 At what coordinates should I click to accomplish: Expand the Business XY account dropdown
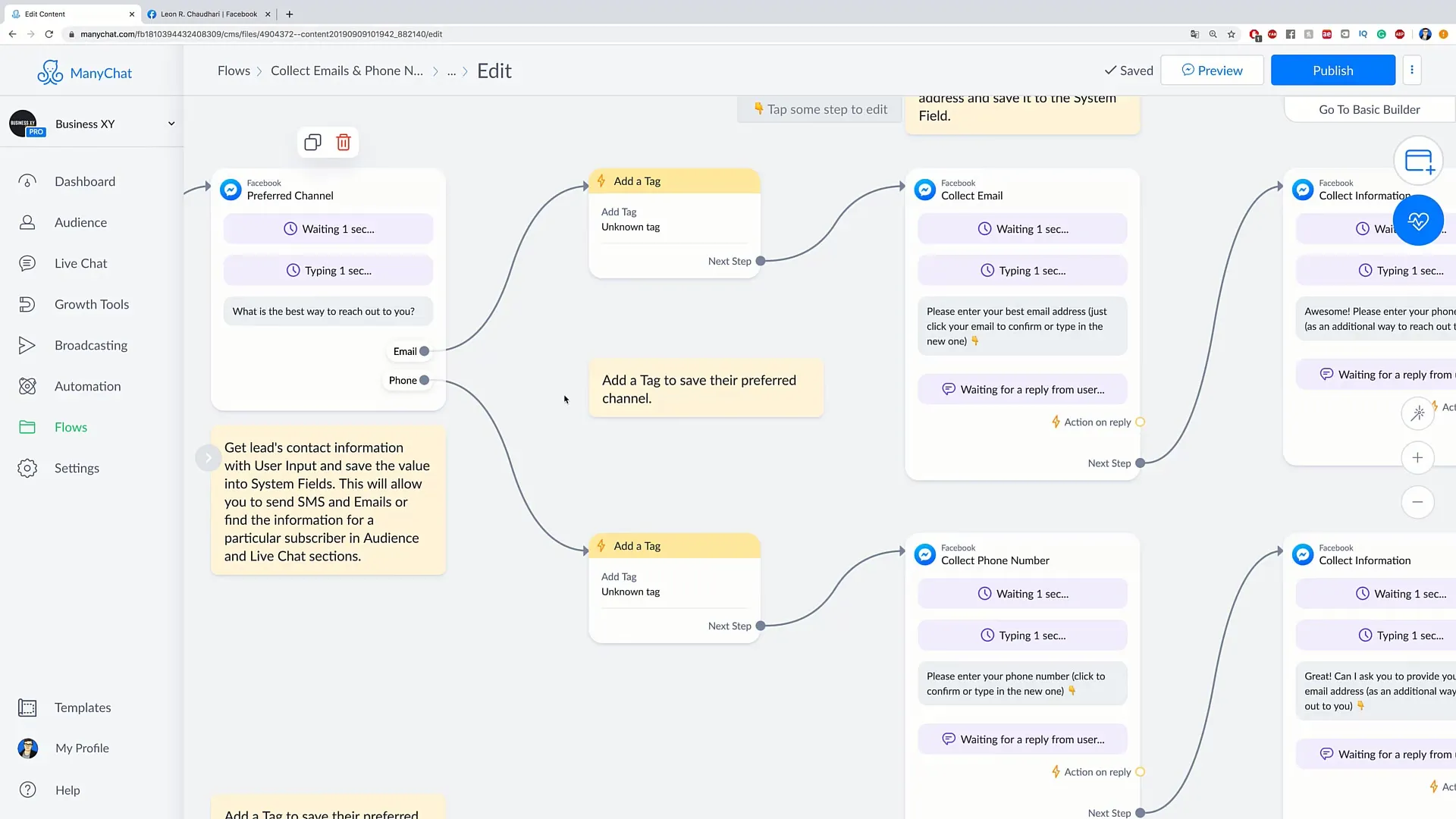tap(171, 123)
